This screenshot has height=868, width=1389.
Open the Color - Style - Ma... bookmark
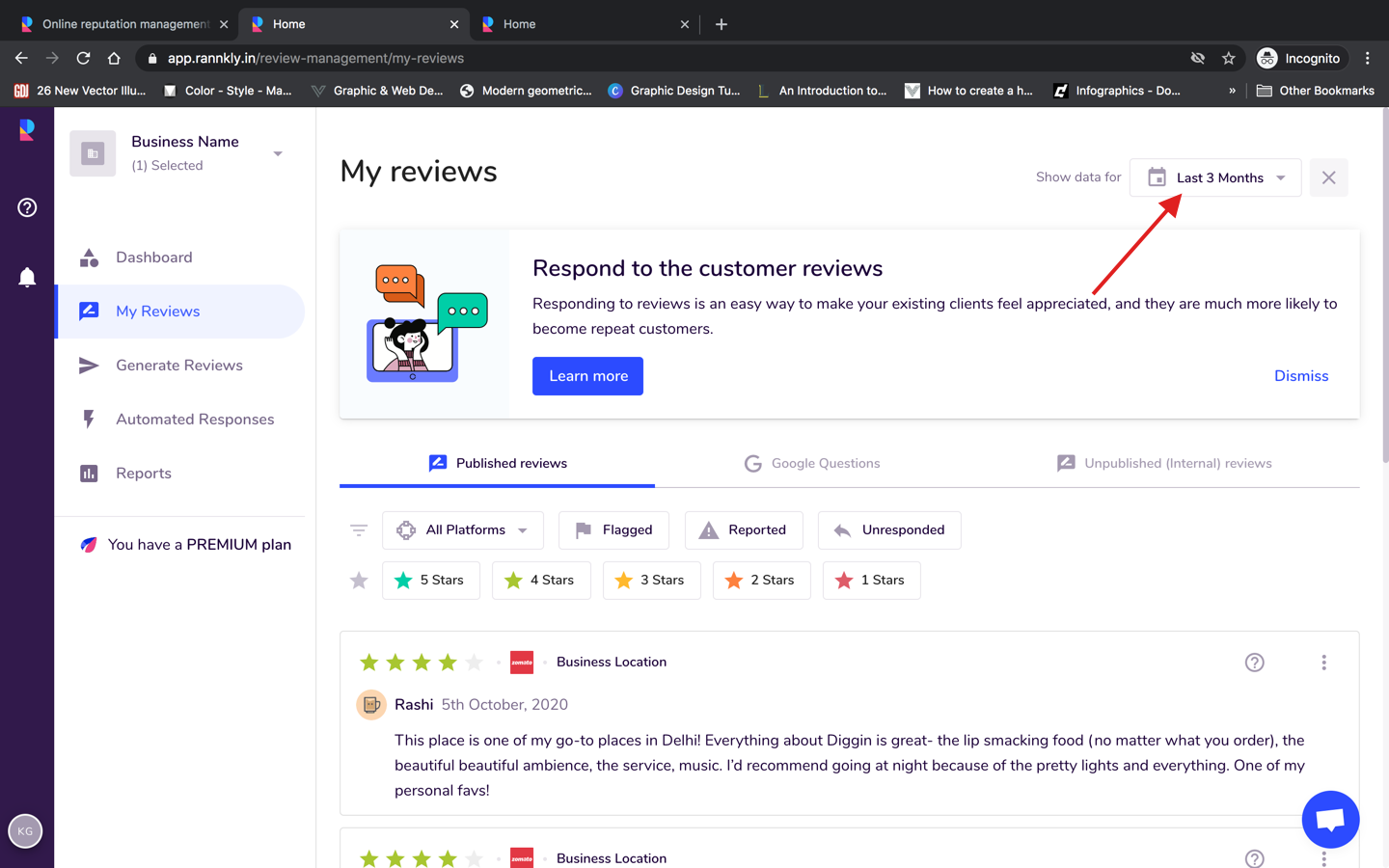click(228, 91)
